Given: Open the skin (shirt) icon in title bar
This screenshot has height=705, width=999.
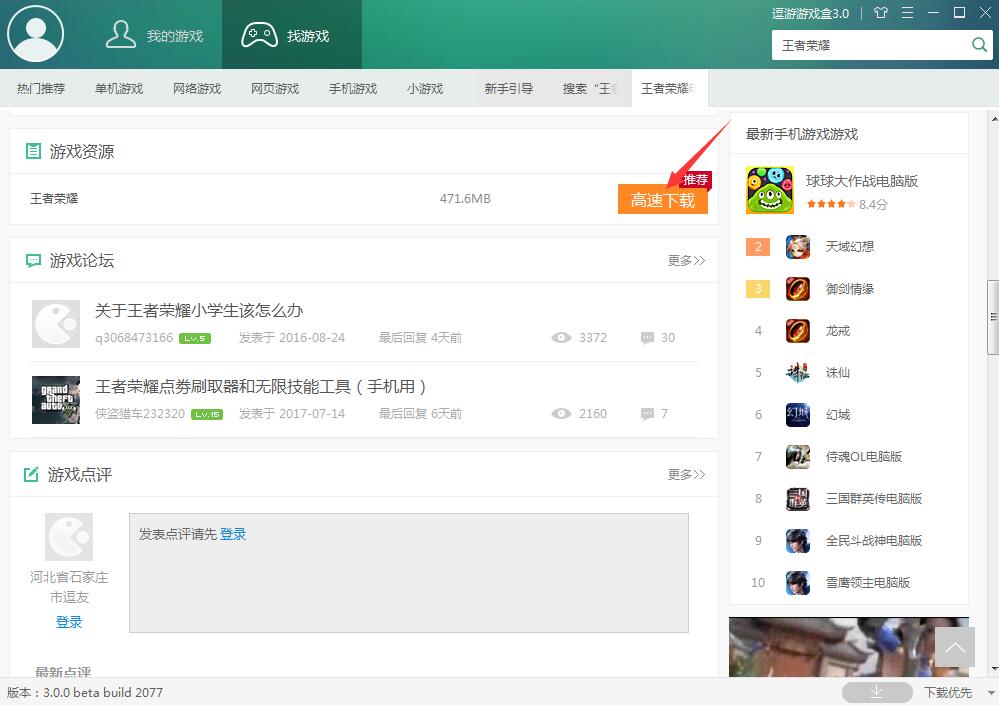Looking at the screenshot, I should coord(880,13).
